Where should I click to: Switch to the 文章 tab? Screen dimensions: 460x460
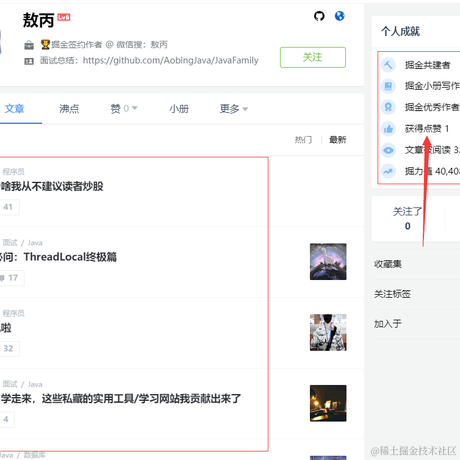coord(14,109)
